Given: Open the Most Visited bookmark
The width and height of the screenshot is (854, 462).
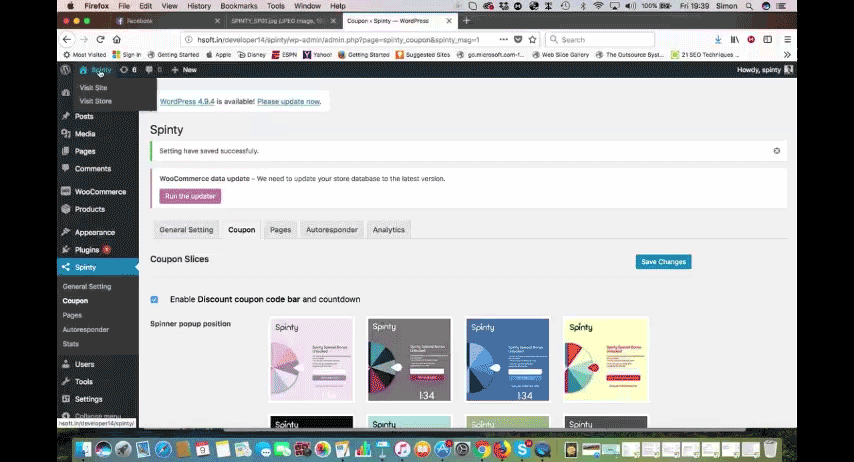Looking at the screenshot, I should coord(84,54).
